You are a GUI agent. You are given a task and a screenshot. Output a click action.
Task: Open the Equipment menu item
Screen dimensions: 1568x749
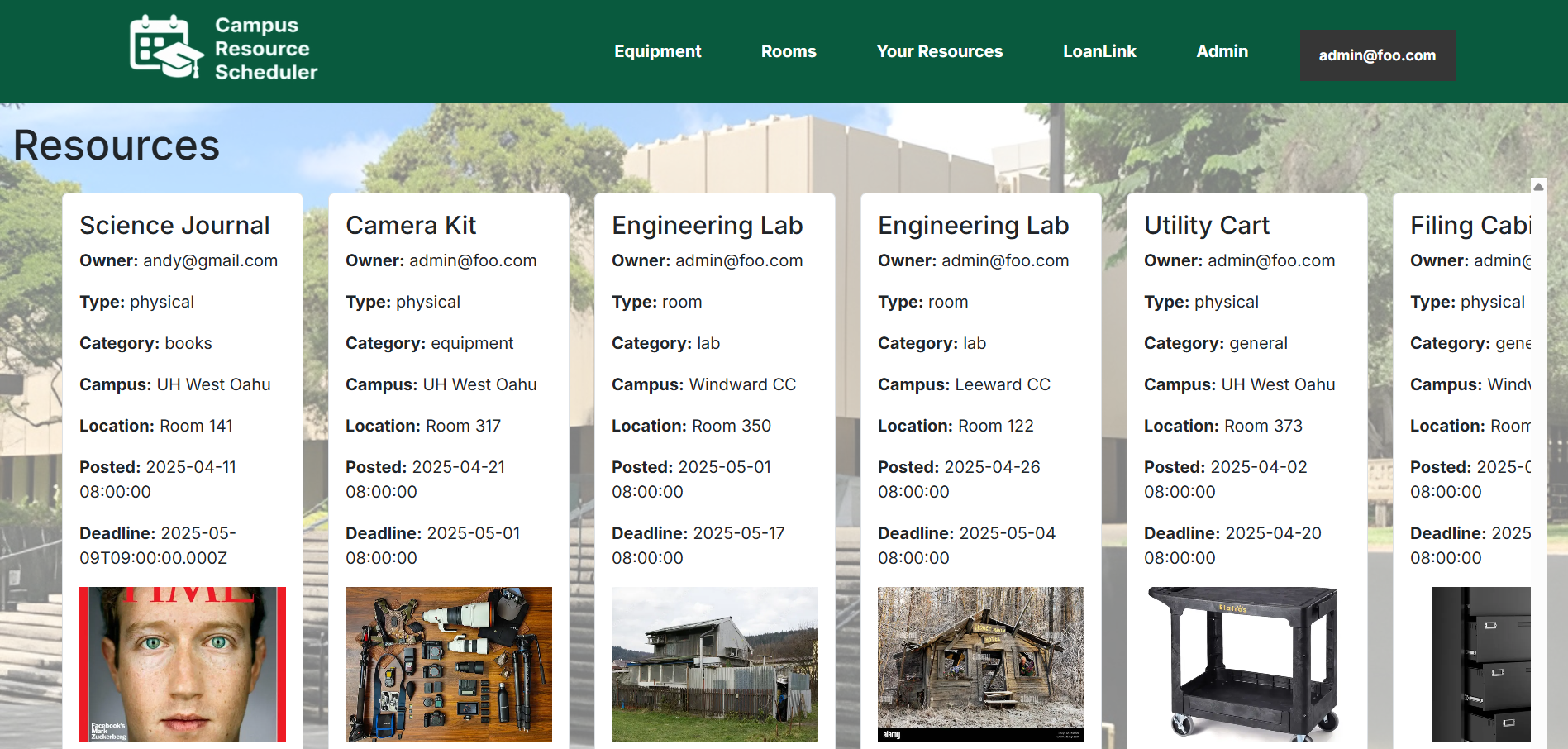(657, 51)
